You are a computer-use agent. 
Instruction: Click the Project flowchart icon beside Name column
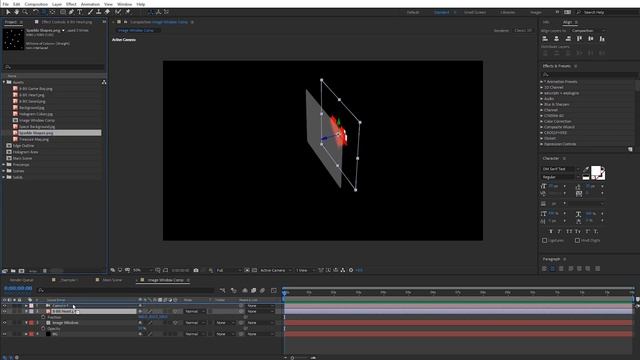coord(104,82)
